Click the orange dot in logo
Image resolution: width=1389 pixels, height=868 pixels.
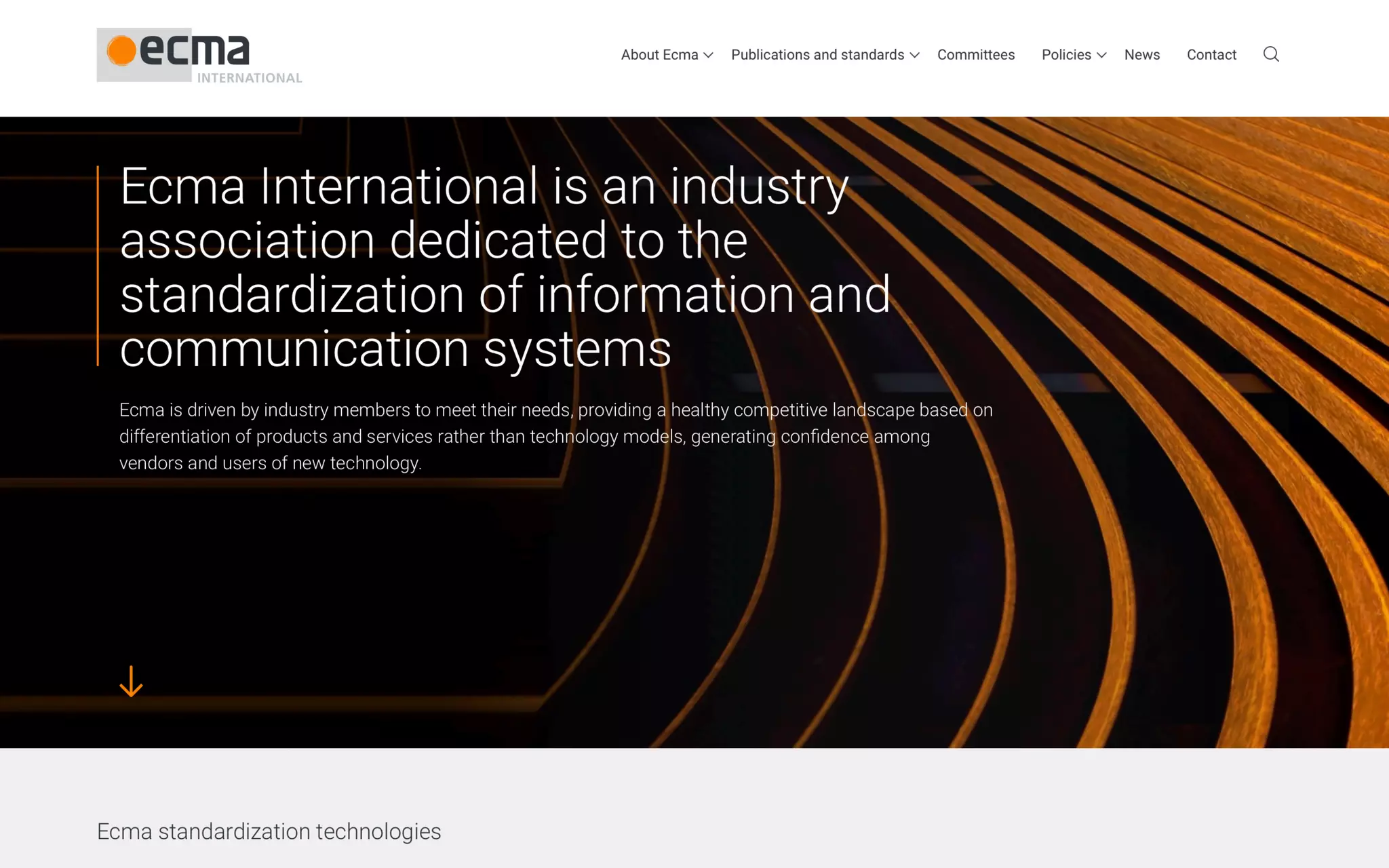coord(122,51)
